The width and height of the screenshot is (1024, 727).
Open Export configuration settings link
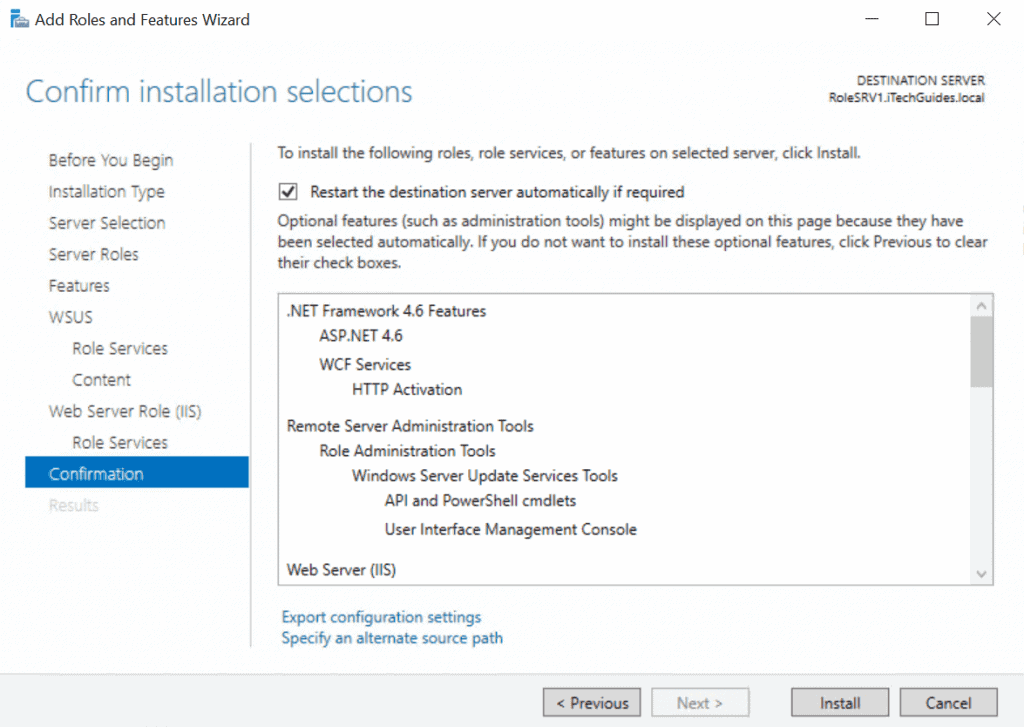pos(381,617)
